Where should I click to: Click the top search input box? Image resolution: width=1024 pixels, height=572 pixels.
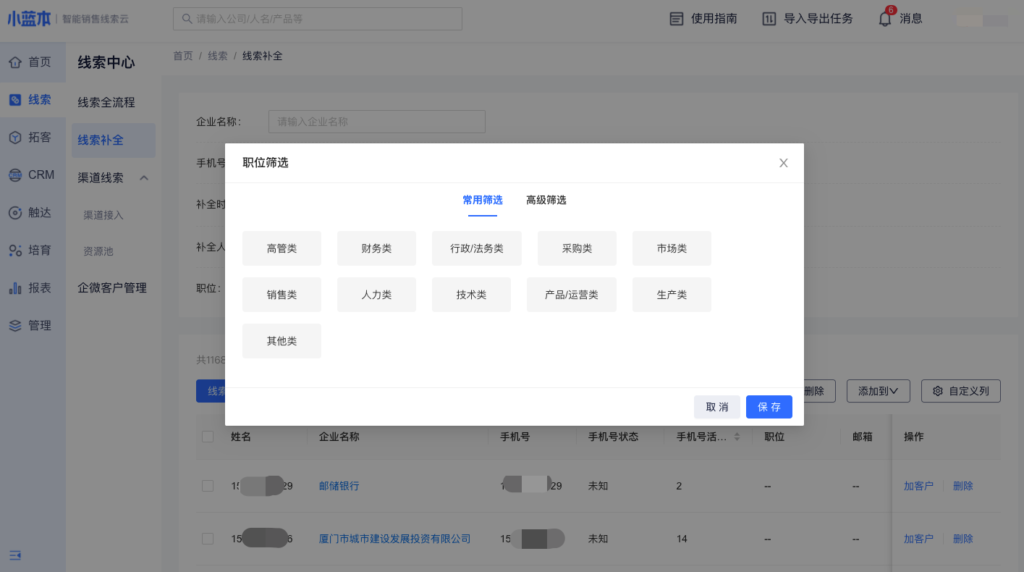[x=318, y=18]
